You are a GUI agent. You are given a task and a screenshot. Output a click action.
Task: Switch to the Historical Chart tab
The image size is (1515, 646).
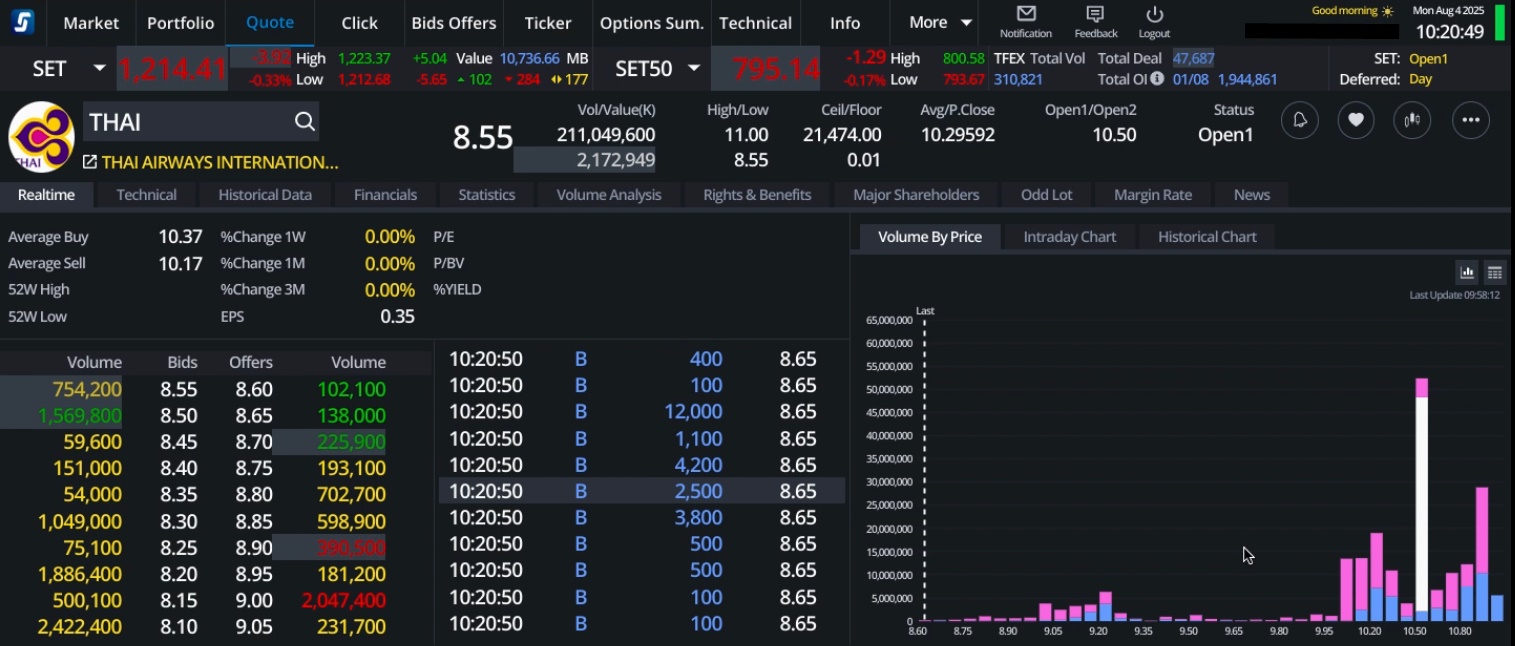click(1207, 237)
